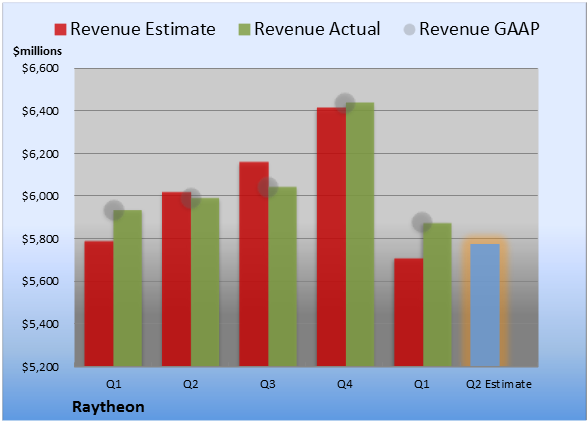Click the red Revenue Estimate legend swatch

(x=60, y=29)
